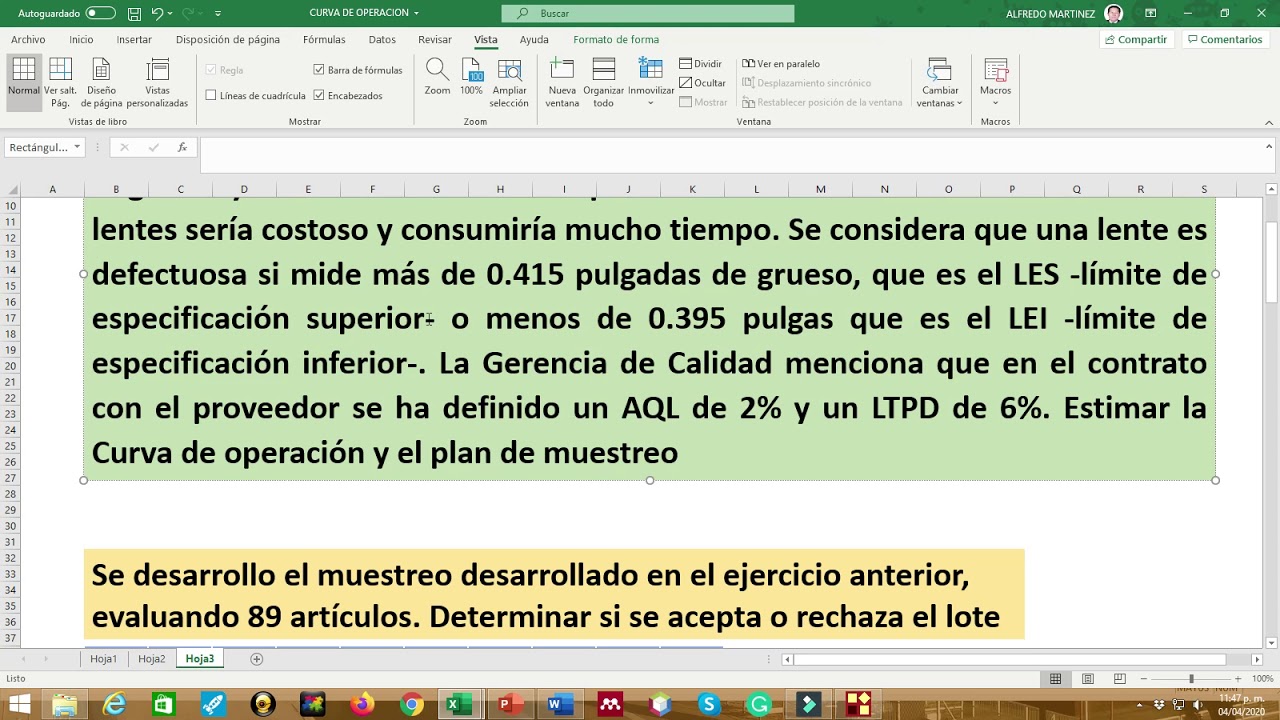
Task: Click Dividir window split
Action: tap(701, 64)
